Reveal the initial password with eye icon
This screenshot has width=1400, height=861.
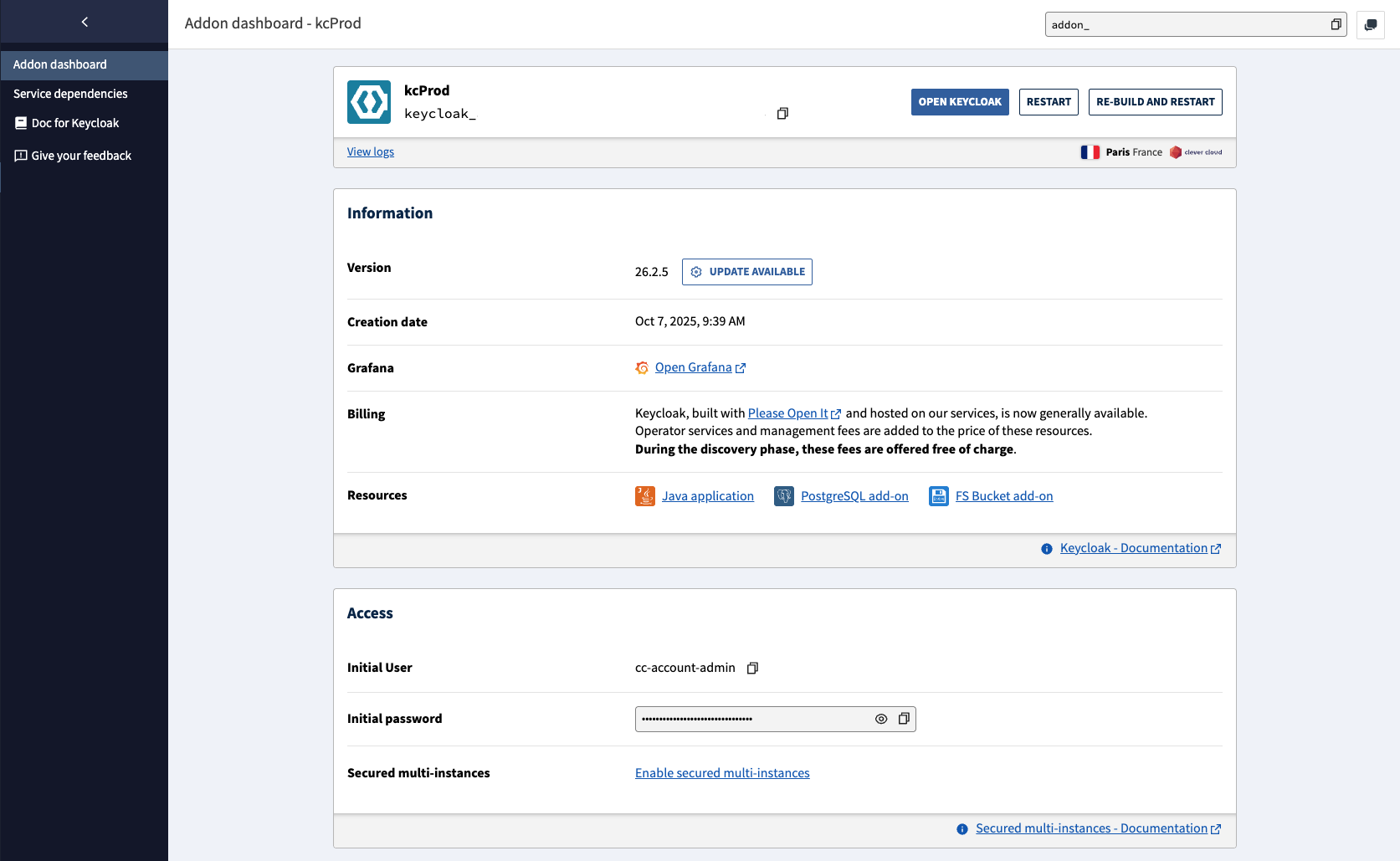881,719
